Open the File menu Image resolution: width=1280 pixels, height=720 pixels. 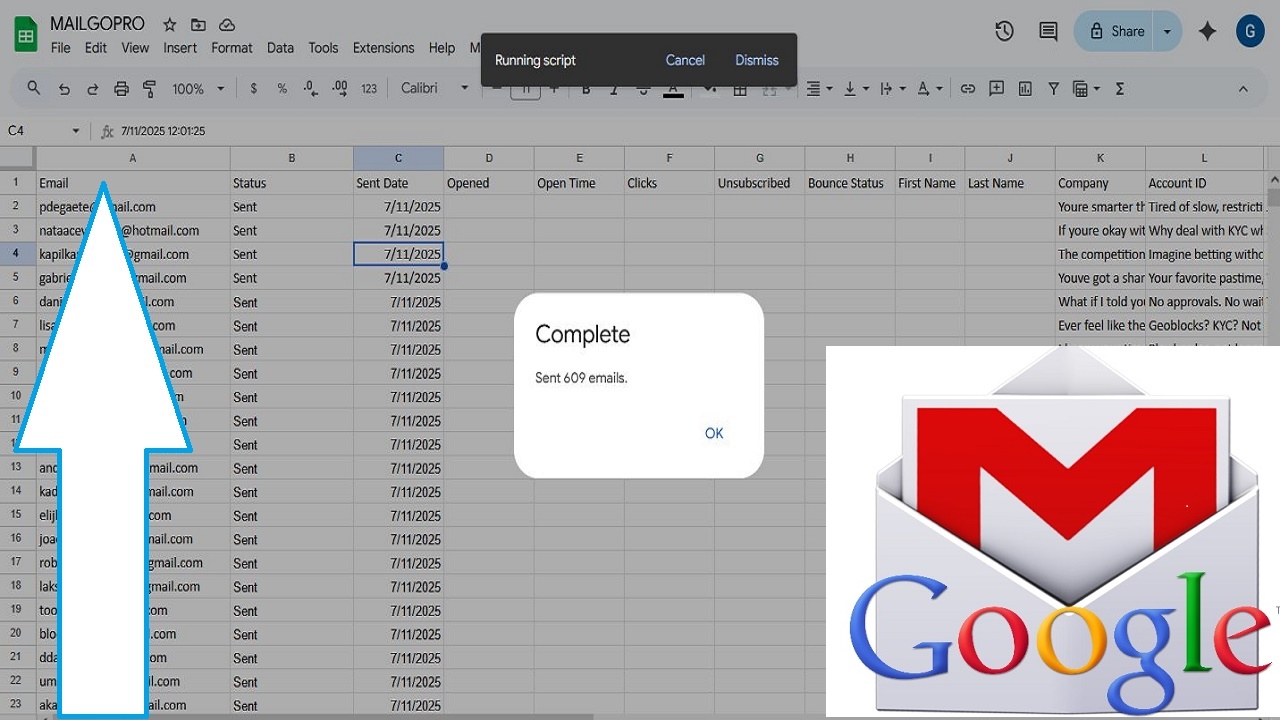pyautogui.click(x=60, y=48)
